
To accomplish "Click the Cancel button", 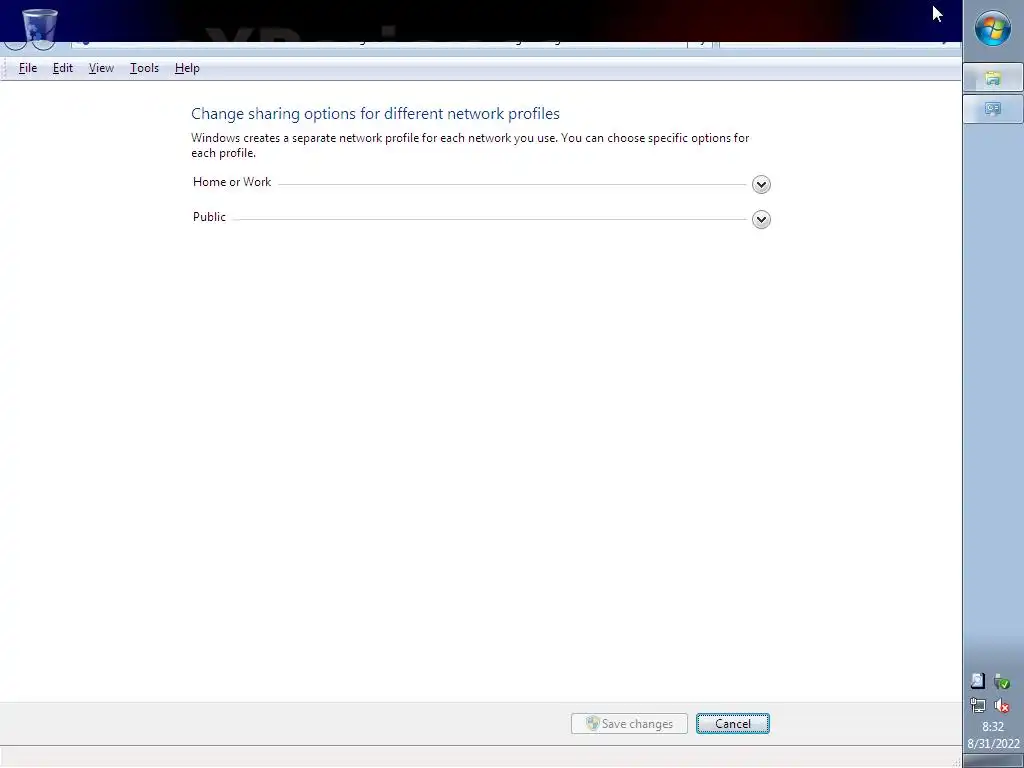I will (x=733, y=724).
